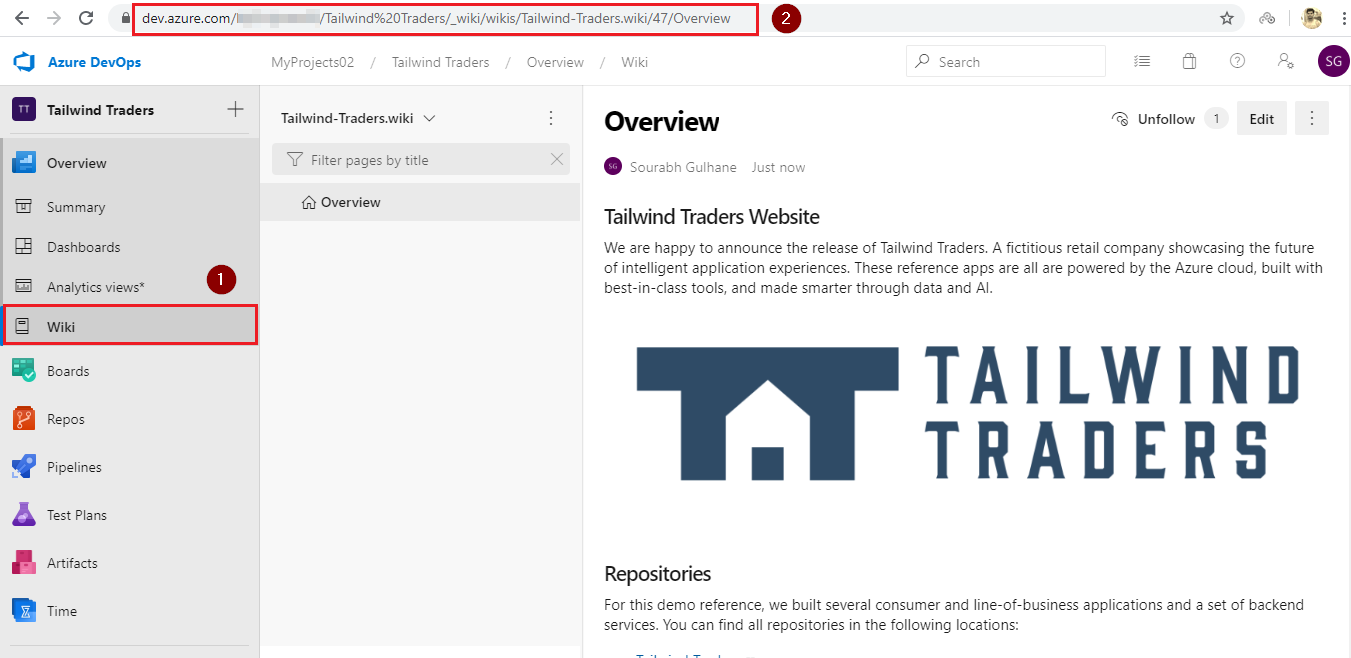
Task: Reload the page with refresh icon
Action: [x=86, y=18]
